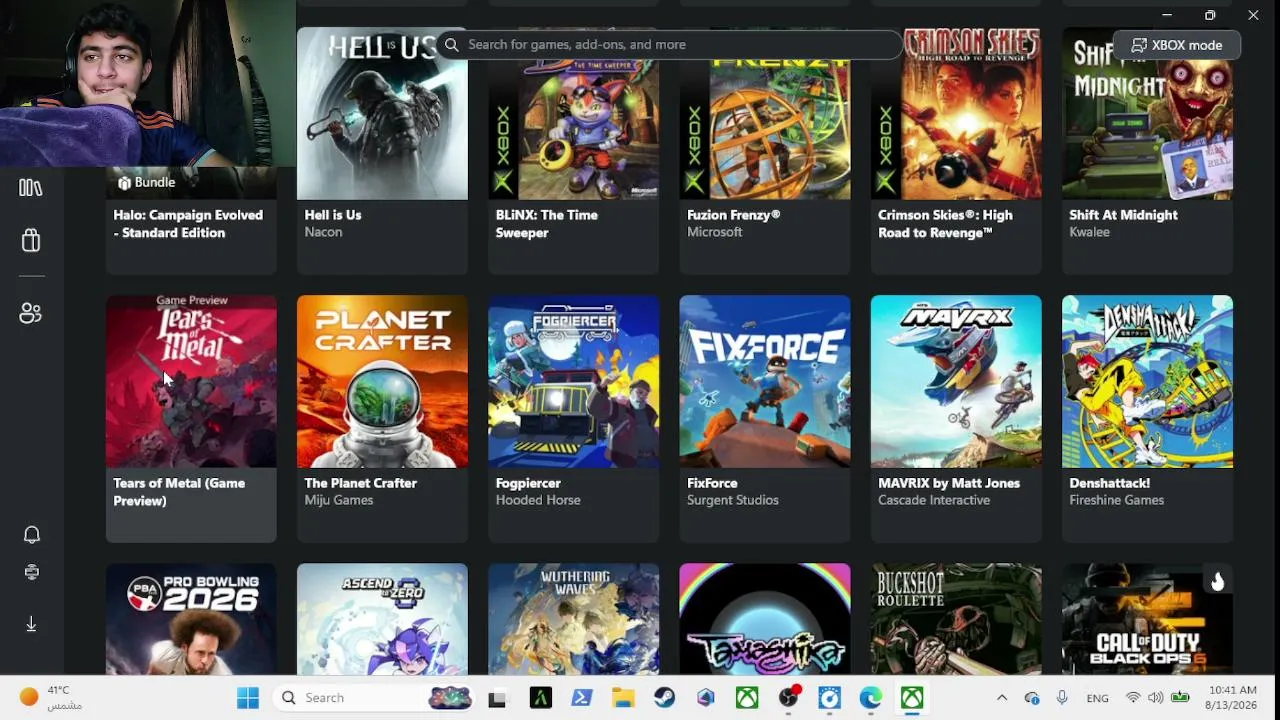1280x720 pixels.
Task: Open the MAVRIX cover art
Action: click(956, 381)
